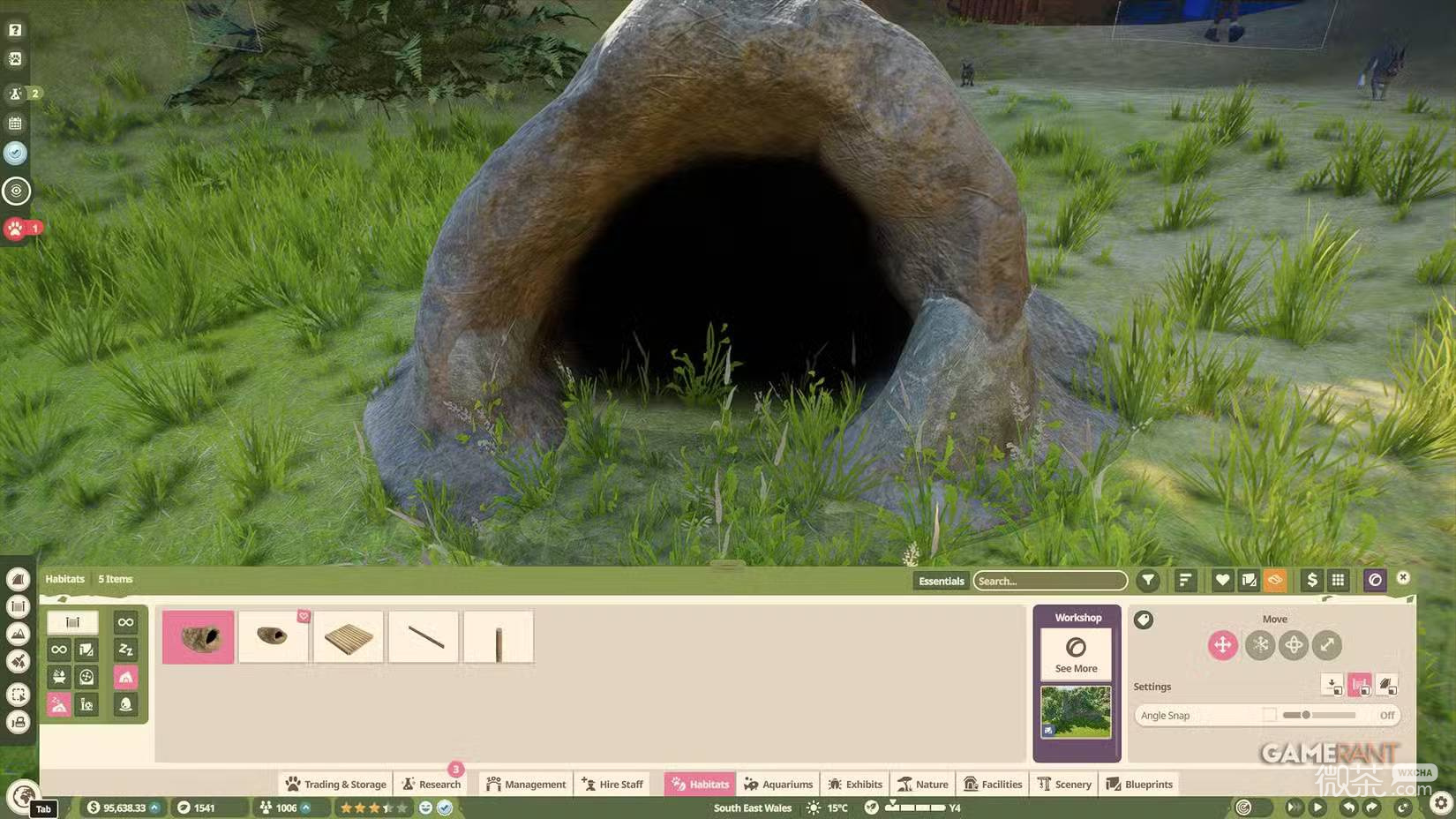Select the wooden platform item
The image size is (1456, 819).
click(349, 637)
